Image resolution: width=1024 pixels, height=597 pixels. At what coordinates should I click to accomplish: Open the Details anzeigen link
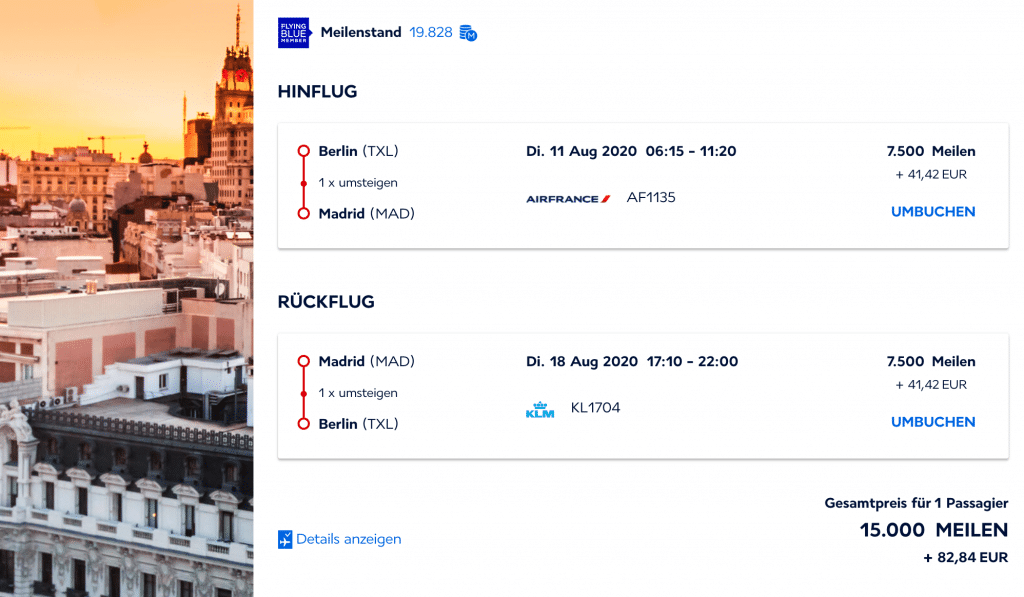coord(348,539)
